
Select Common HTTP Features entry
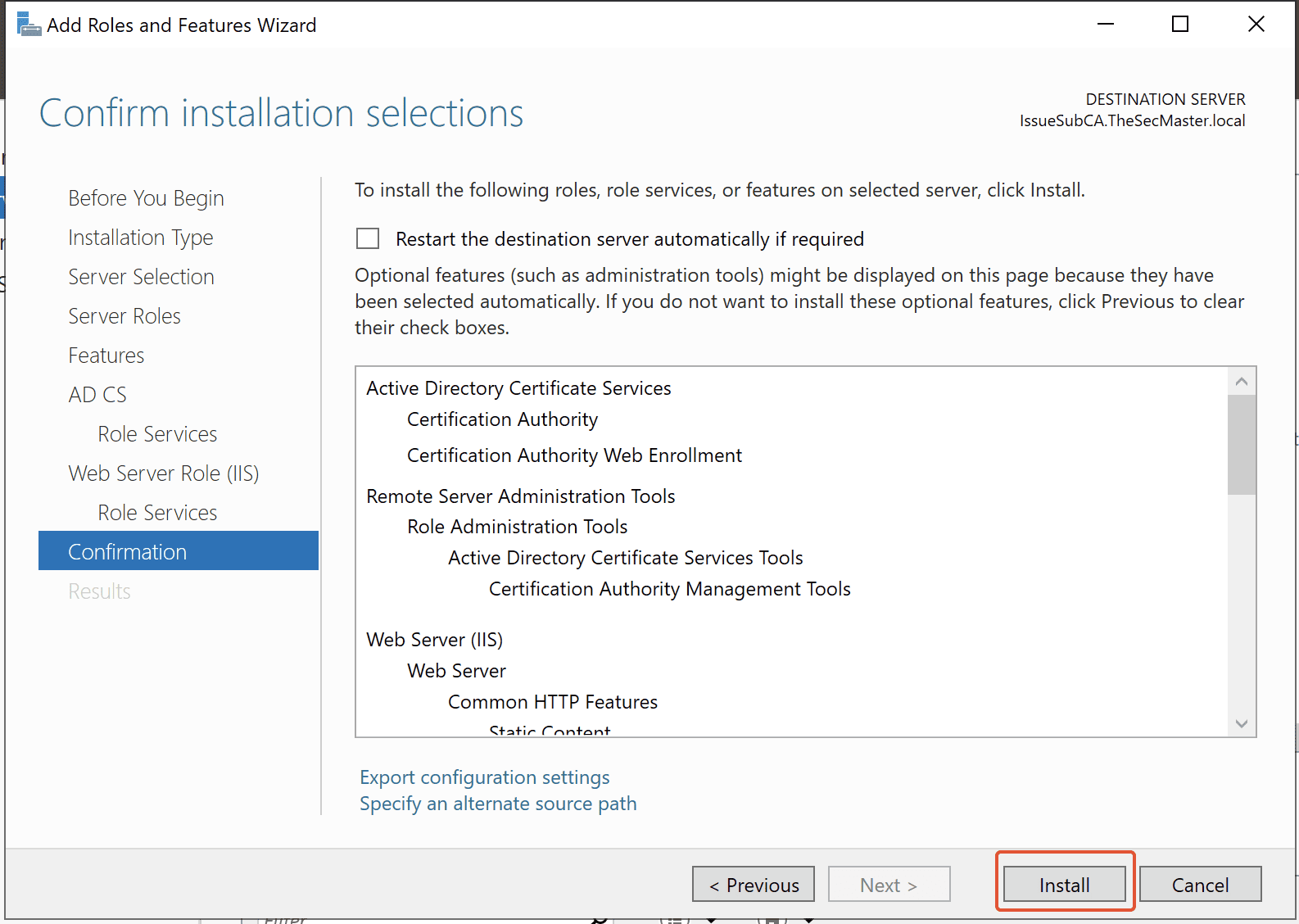(x=553, y=702)
